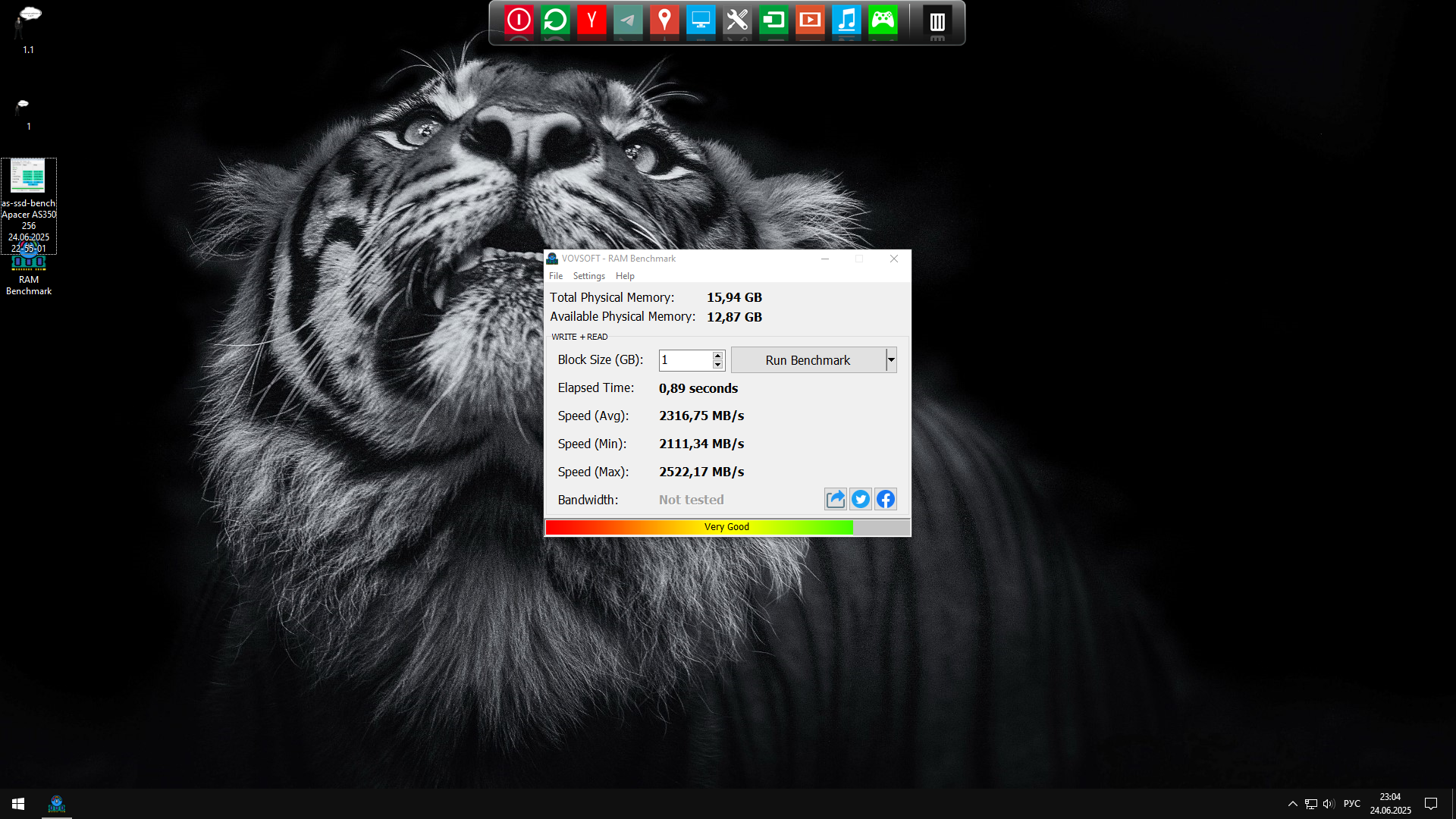Click the share icon beside Bandwidth
This screenshot has height=819, width=1456.
(835, 499)
